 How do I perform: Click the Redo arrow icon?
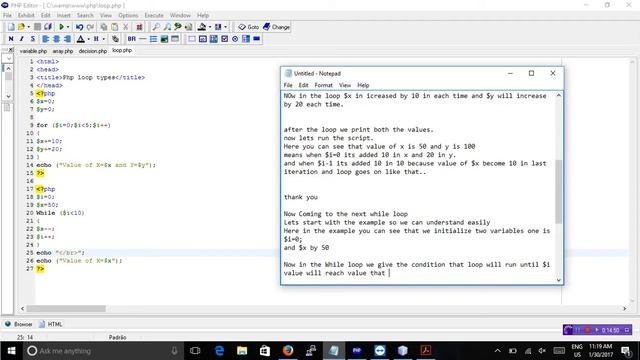[x=90, y=27]
